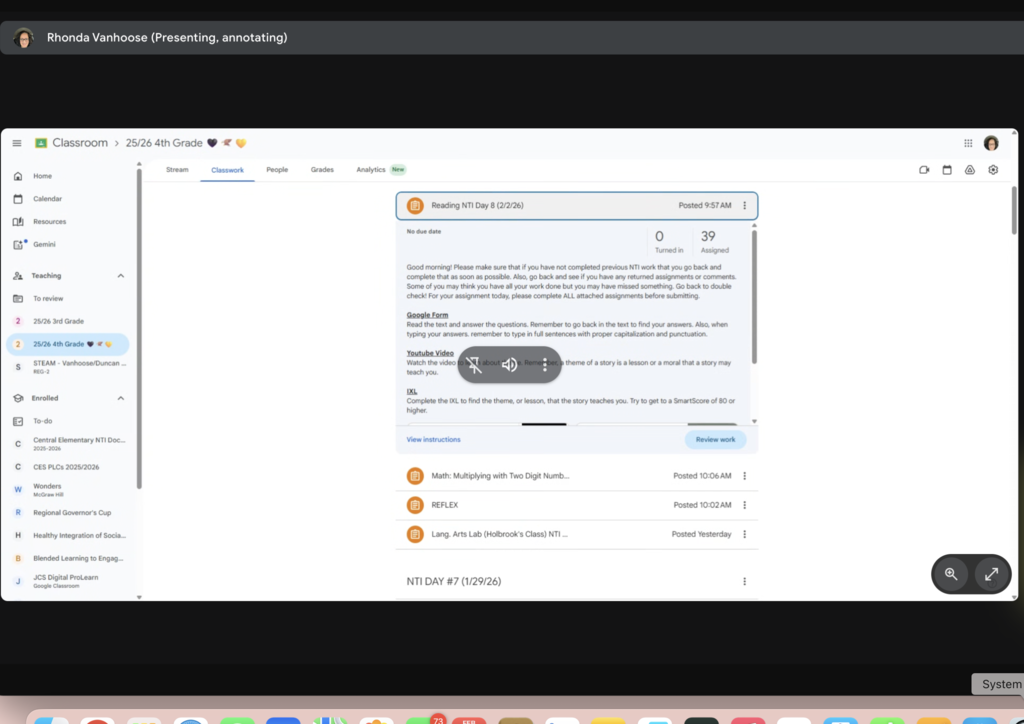Toggle audio with the floating speaker icon
Viewport: 1024px width, 724px height.
tap(510, 365)
